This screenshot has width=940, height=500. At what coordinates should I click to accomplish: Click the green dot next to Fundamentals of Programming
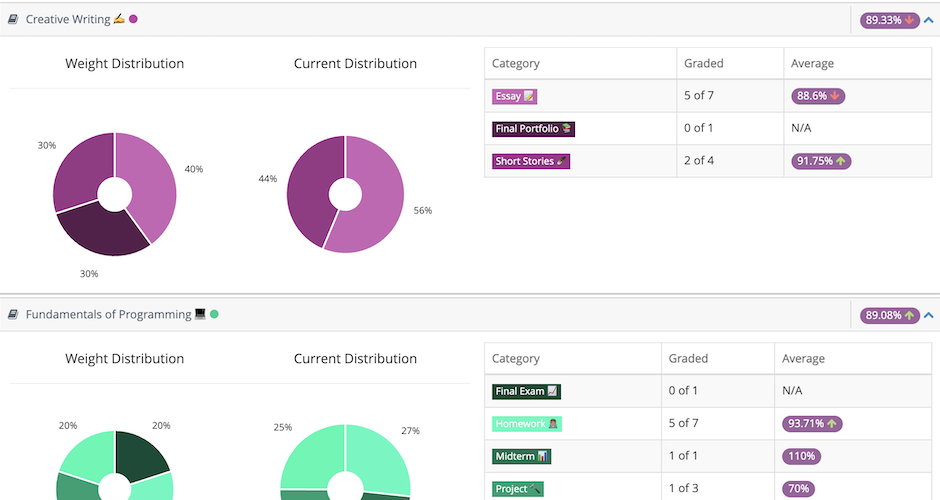214,315
